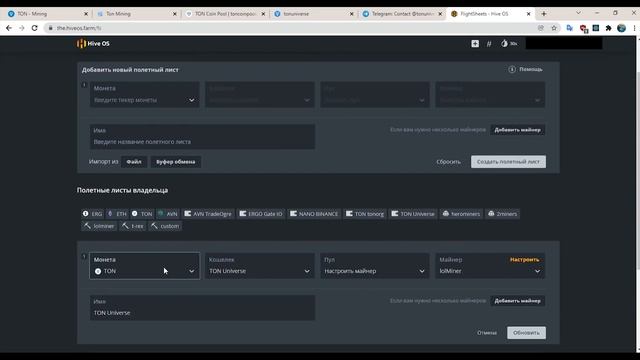This screenshot has height=360, width=640.
Task: Open the wallet dropdown in new flight sheet
Action: 260,95
